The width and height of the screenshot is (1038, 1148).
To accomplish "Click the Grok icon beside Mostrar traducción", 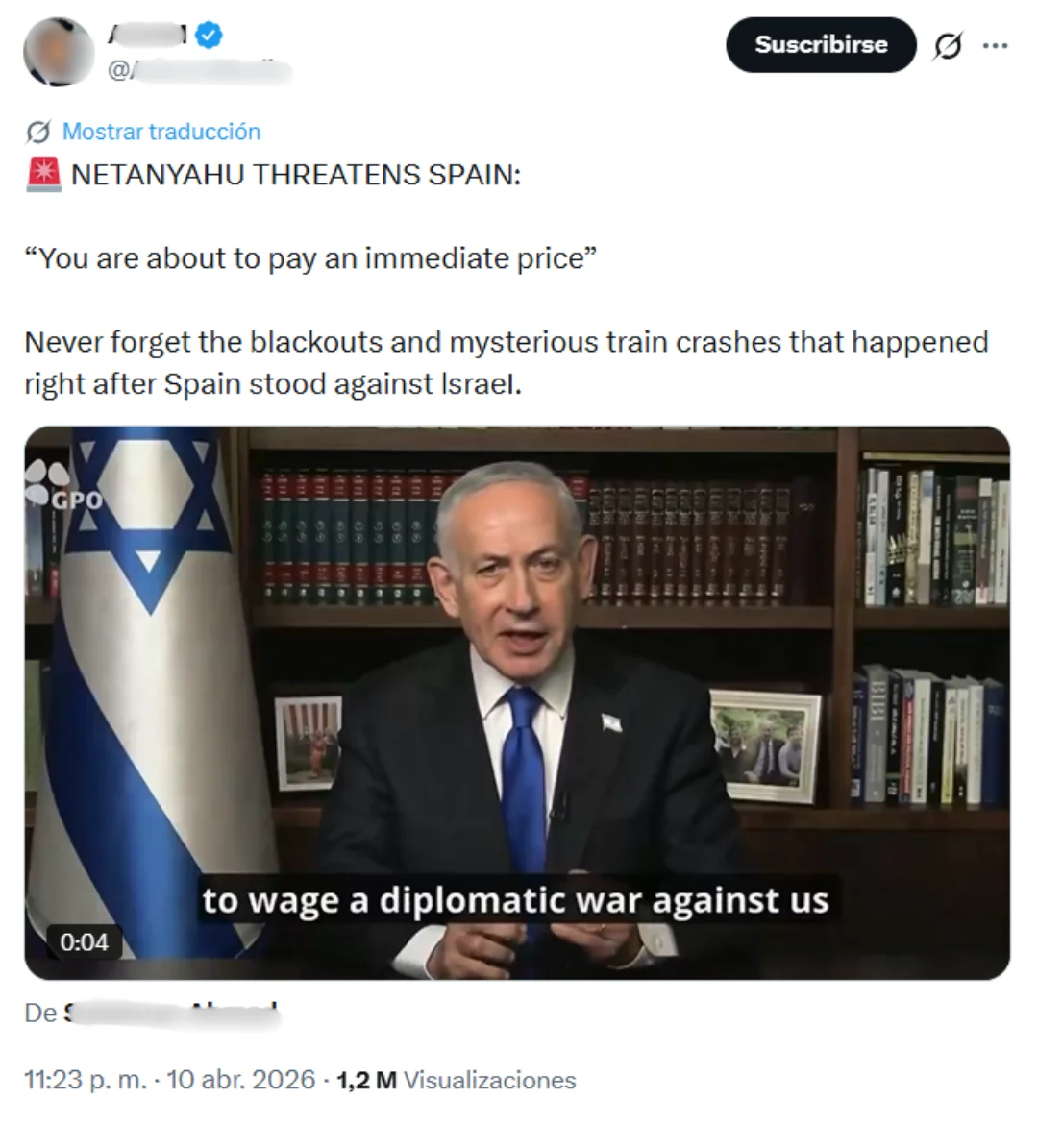I will coord(37,133).
